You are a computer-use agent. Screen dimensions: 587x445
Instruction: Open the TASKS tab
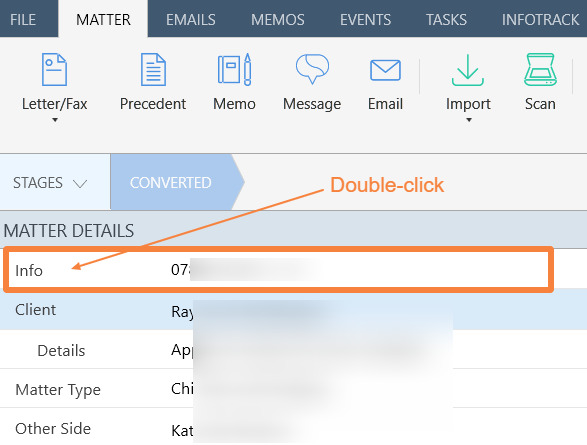446,19
